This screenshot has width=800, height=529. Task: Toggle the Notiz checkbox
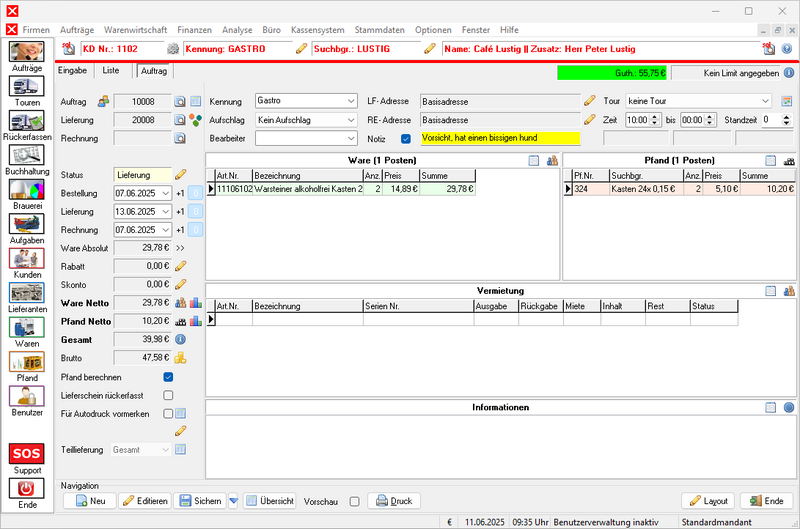click(x=405, y=138)
